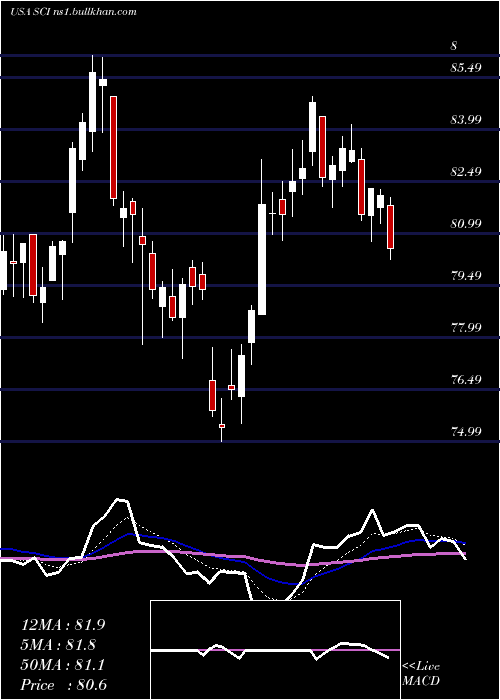This screenshot has height=700, width=500.
Task: Click the 83.99 price axis label
Action: click(466, 120)
